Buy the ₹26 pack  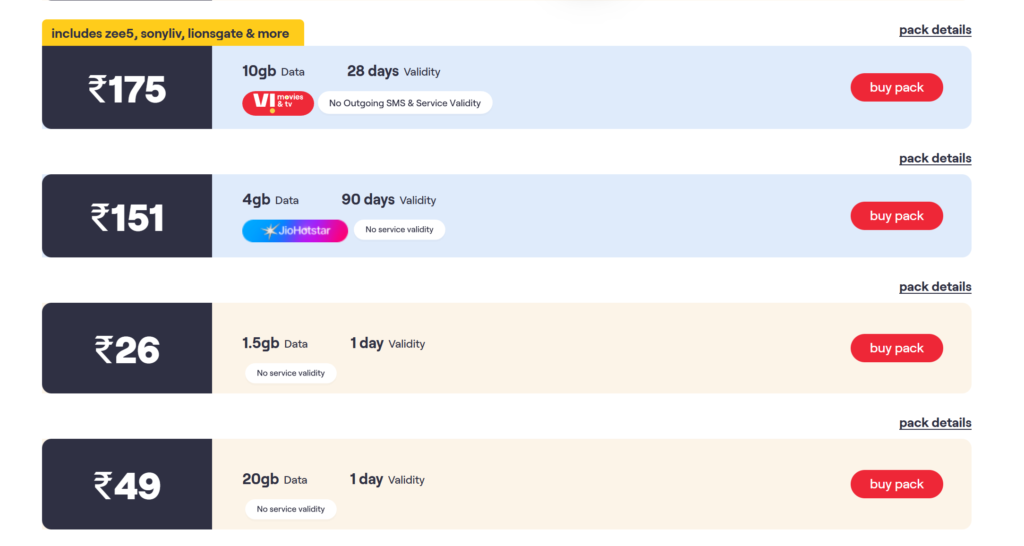point(896,348)
